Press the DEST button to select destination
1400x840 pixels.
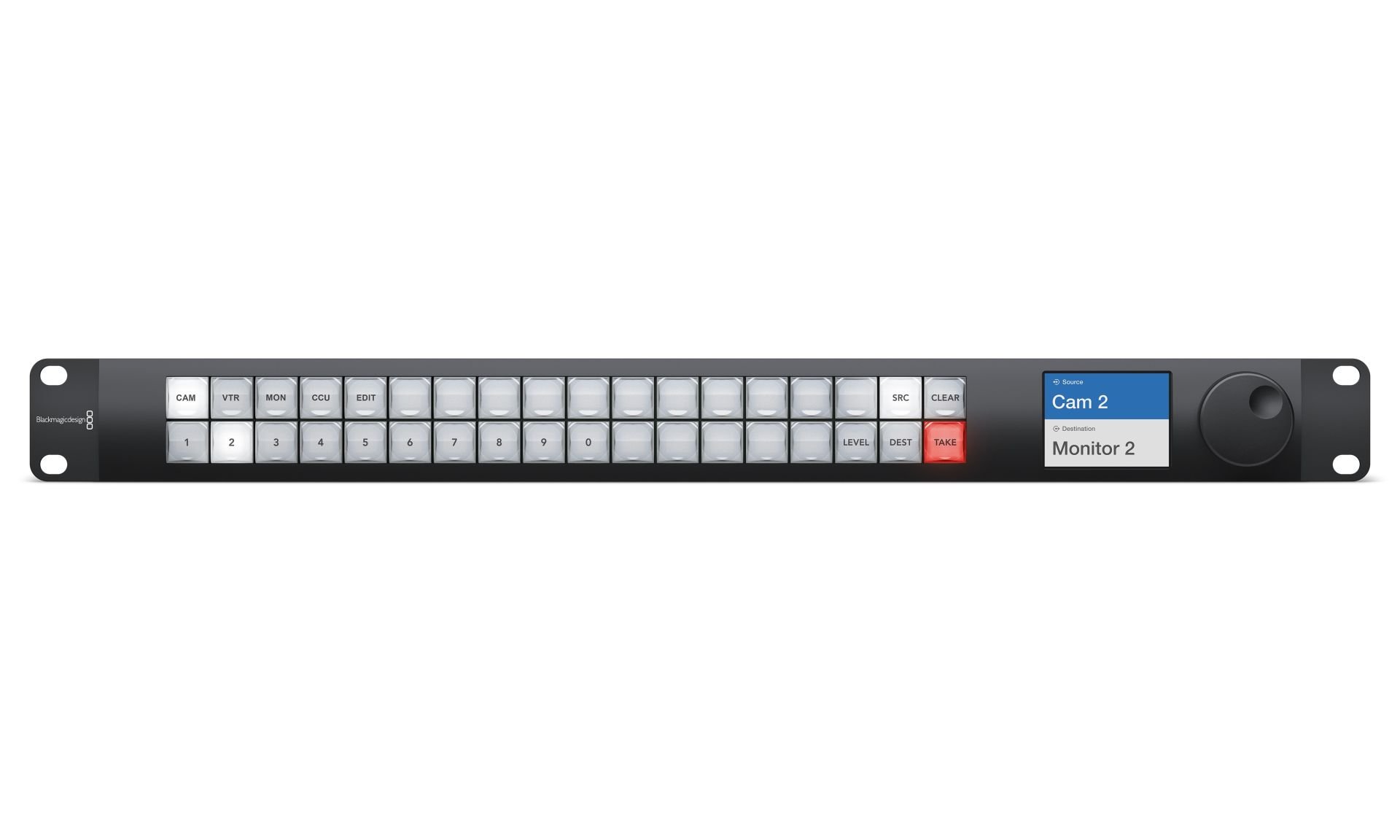[899, 442]
